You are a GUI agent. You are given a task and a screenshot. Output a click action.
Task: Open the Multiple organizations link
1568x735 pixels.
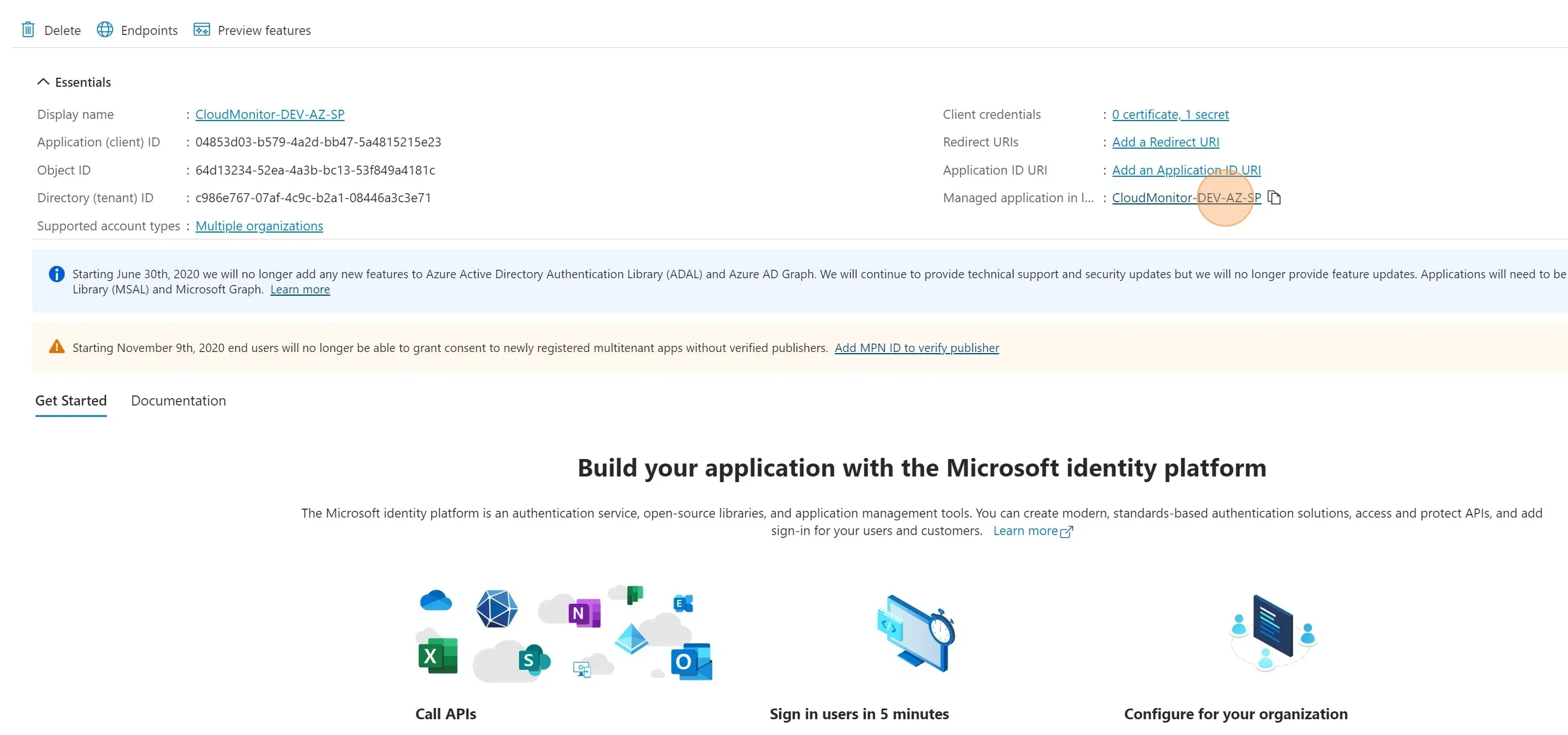tap(260, 226)
